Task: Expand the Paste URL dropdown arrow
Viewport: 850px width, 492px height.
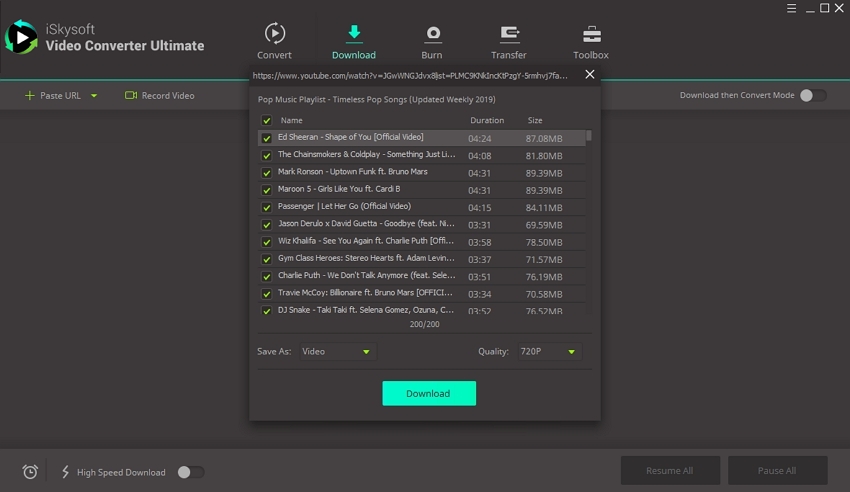Action: pos(94,96)
